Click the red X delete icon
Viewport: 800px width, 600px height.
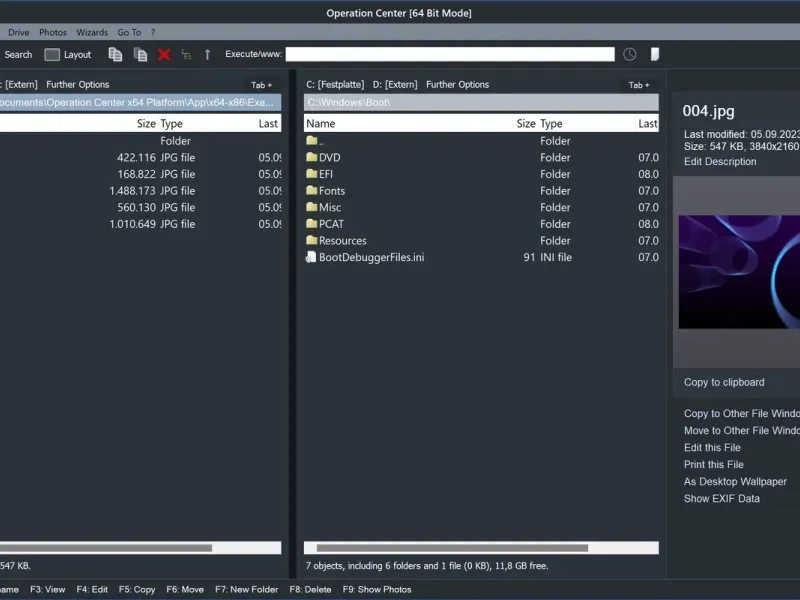[x=164, y=55]
